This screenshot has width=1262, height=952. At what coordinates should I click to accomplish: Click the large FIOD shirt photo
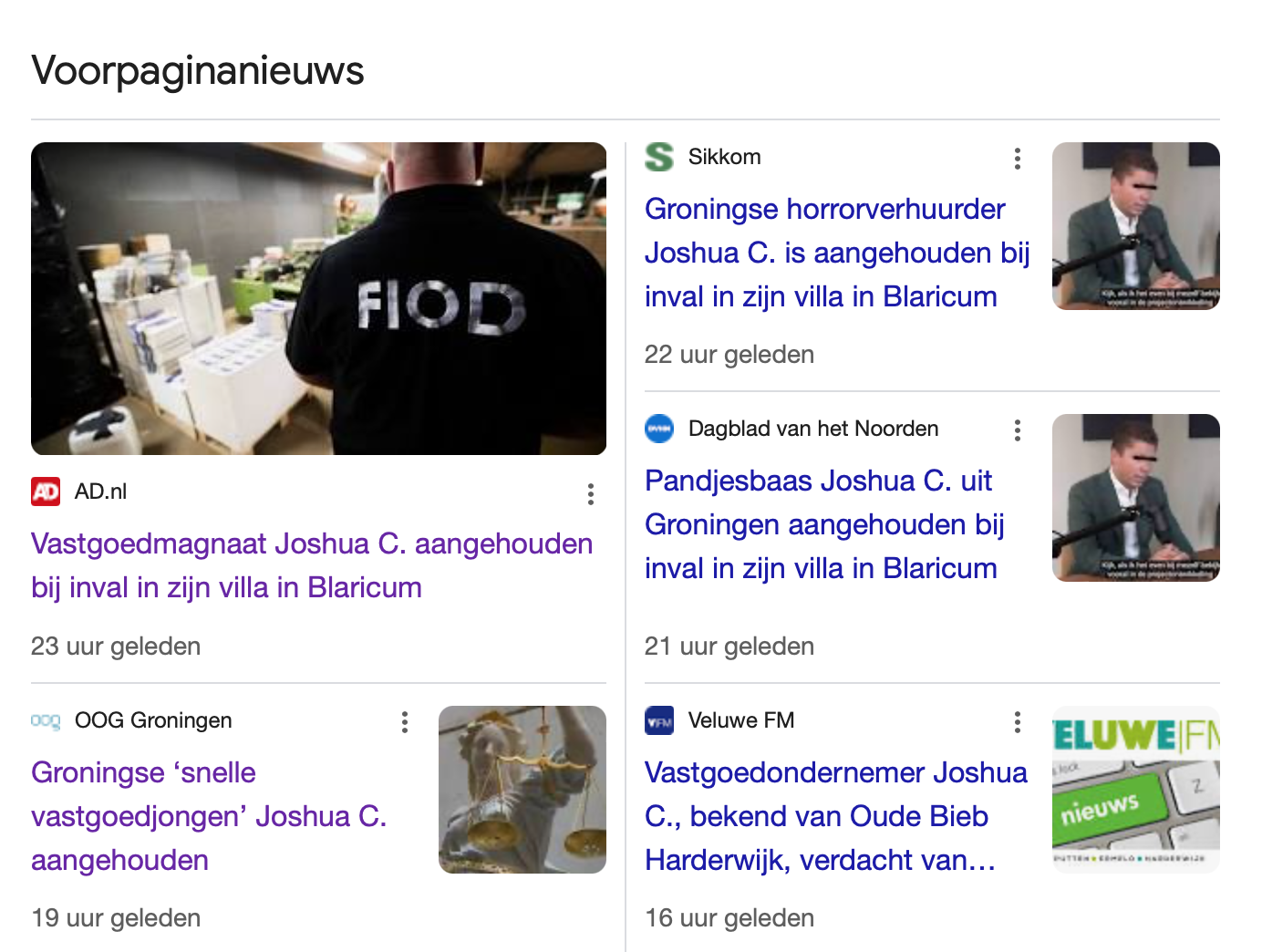(x=318, y=298)
